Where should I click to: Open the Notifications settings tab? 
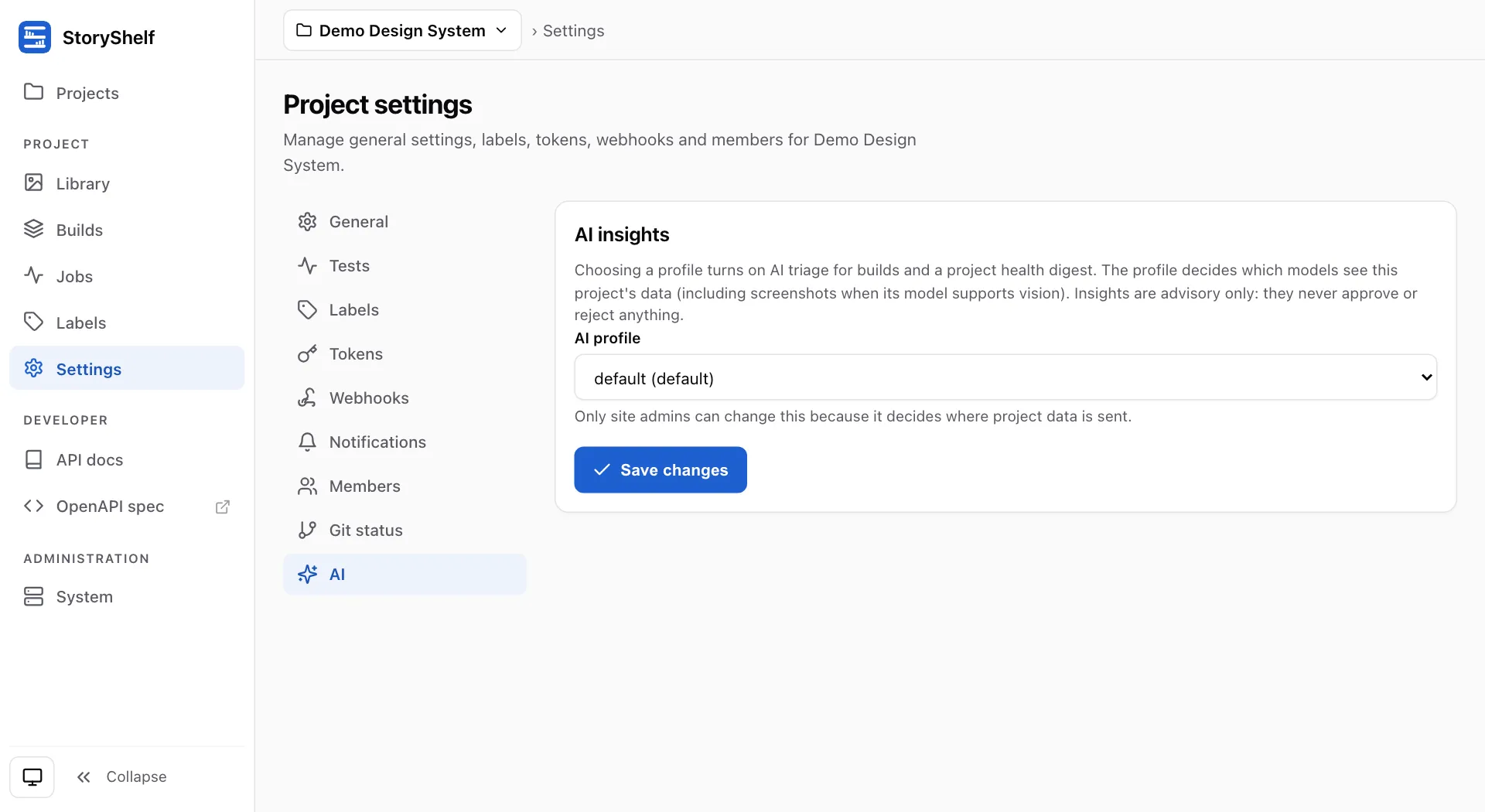[405, 442]
